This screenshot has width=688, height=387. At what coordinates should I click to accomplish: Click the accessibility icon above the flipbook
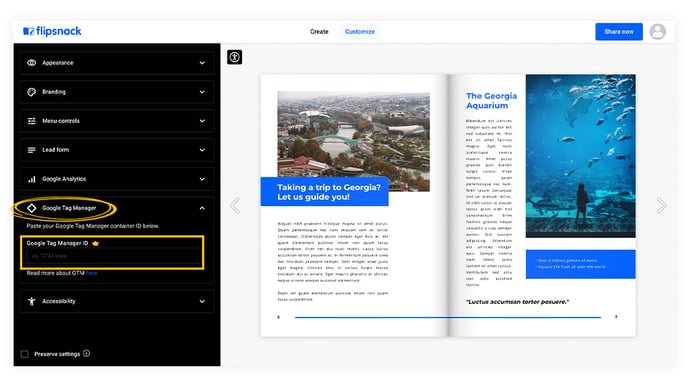235,57
